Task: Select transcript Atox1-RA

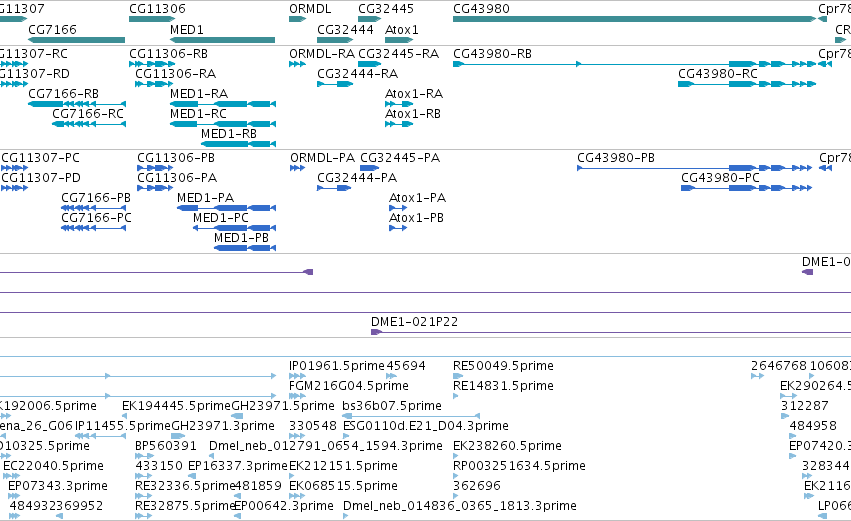Action: pyautogui.click(x=414, y=94)
